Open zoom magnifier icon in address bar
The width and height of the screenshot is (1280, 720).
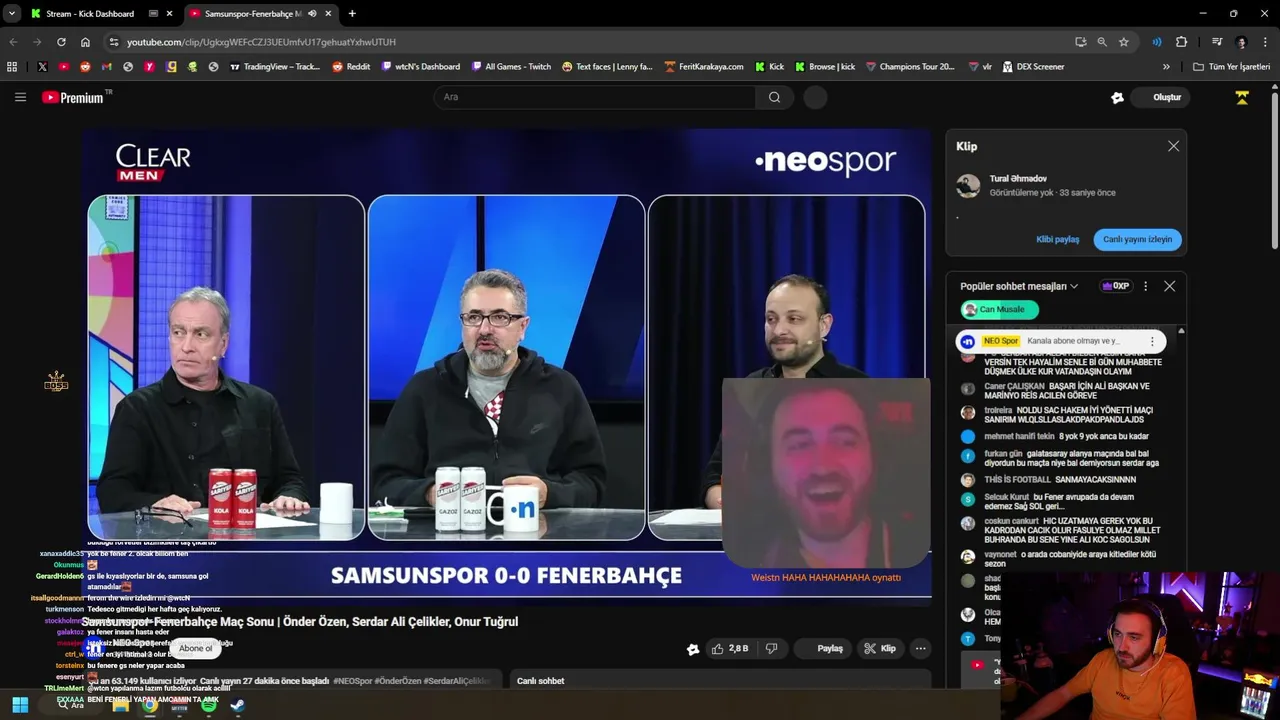point(1102,42)
